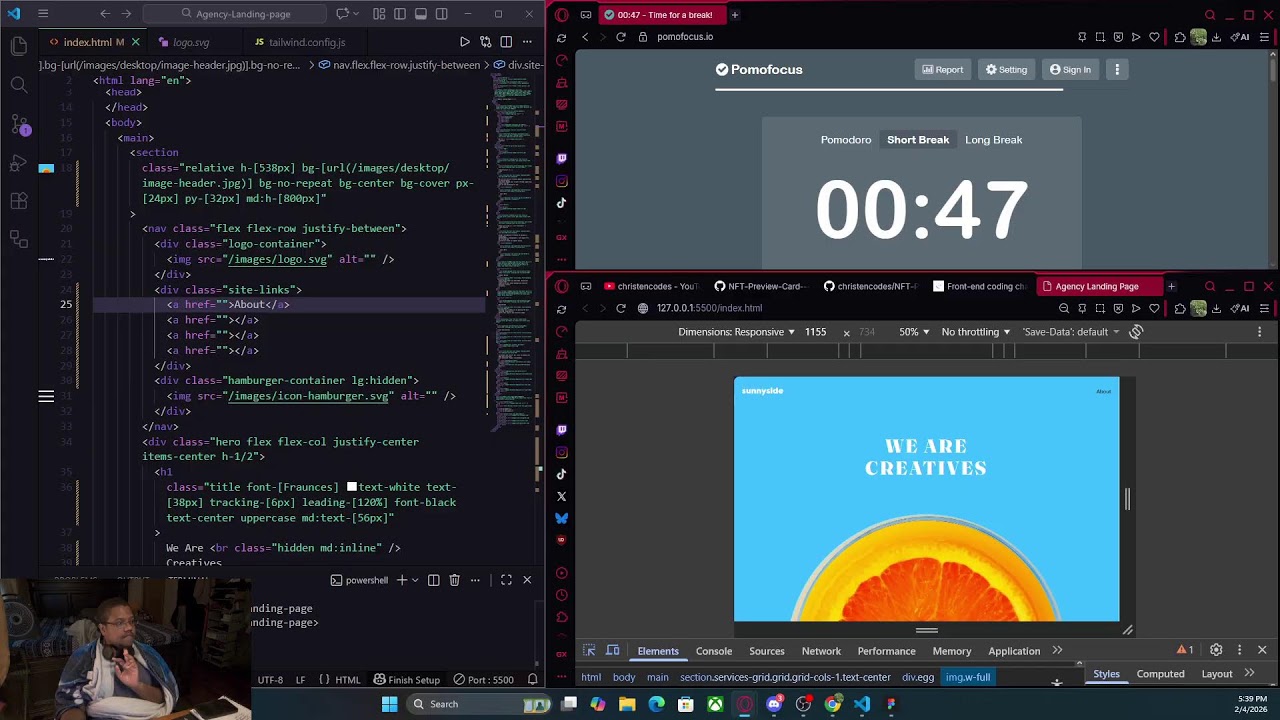Open Source Control view in VS Code
Viewport: 1280px width, 720px height.
coord(19,124)
